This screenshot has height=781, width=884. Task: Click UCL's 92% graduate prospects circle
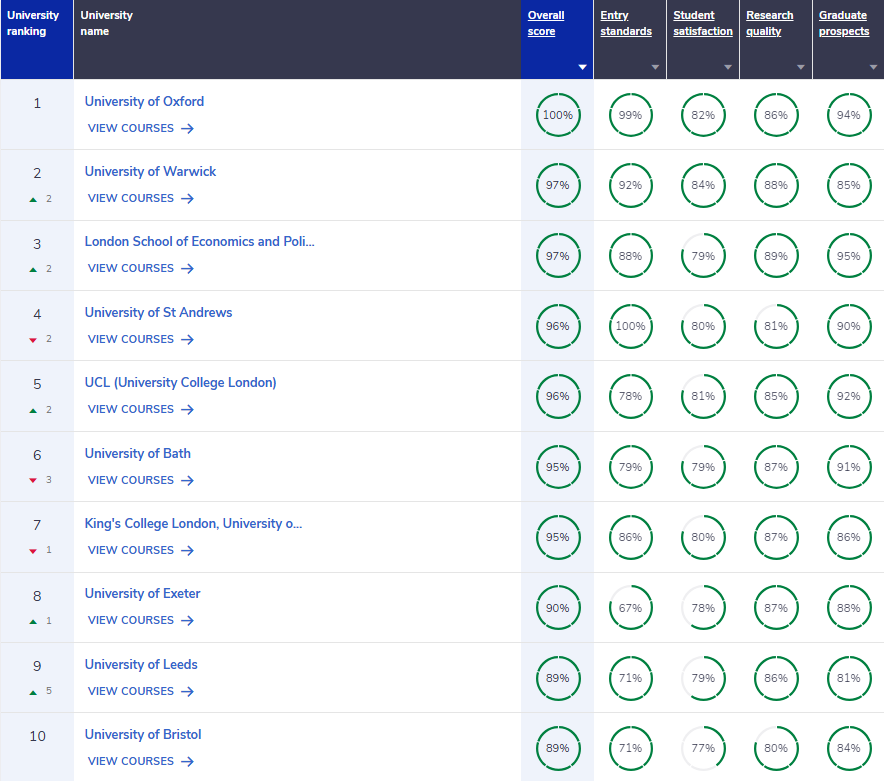click(848, 396)
